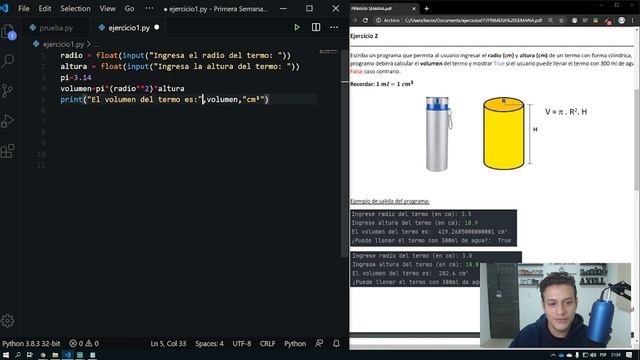
Task: Open the Windows Start menu
Action: point(6,355)
